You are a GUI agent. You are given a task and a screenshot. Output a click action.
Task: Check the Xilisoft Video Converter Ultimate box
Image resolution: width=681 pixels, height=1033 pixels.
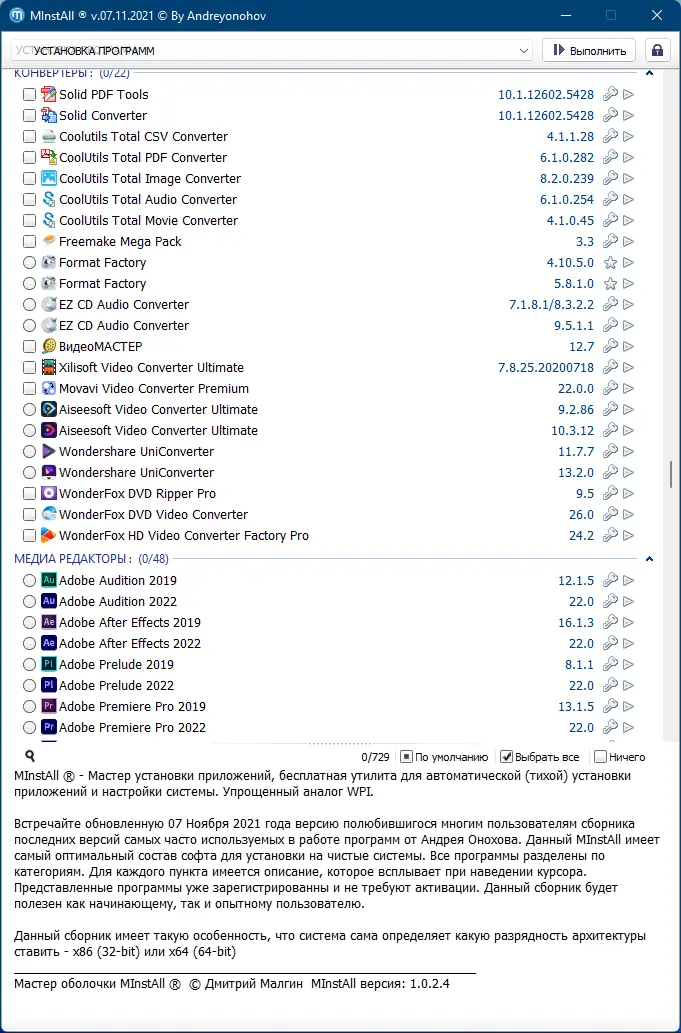pyautogui.click(x=29, y=367)
